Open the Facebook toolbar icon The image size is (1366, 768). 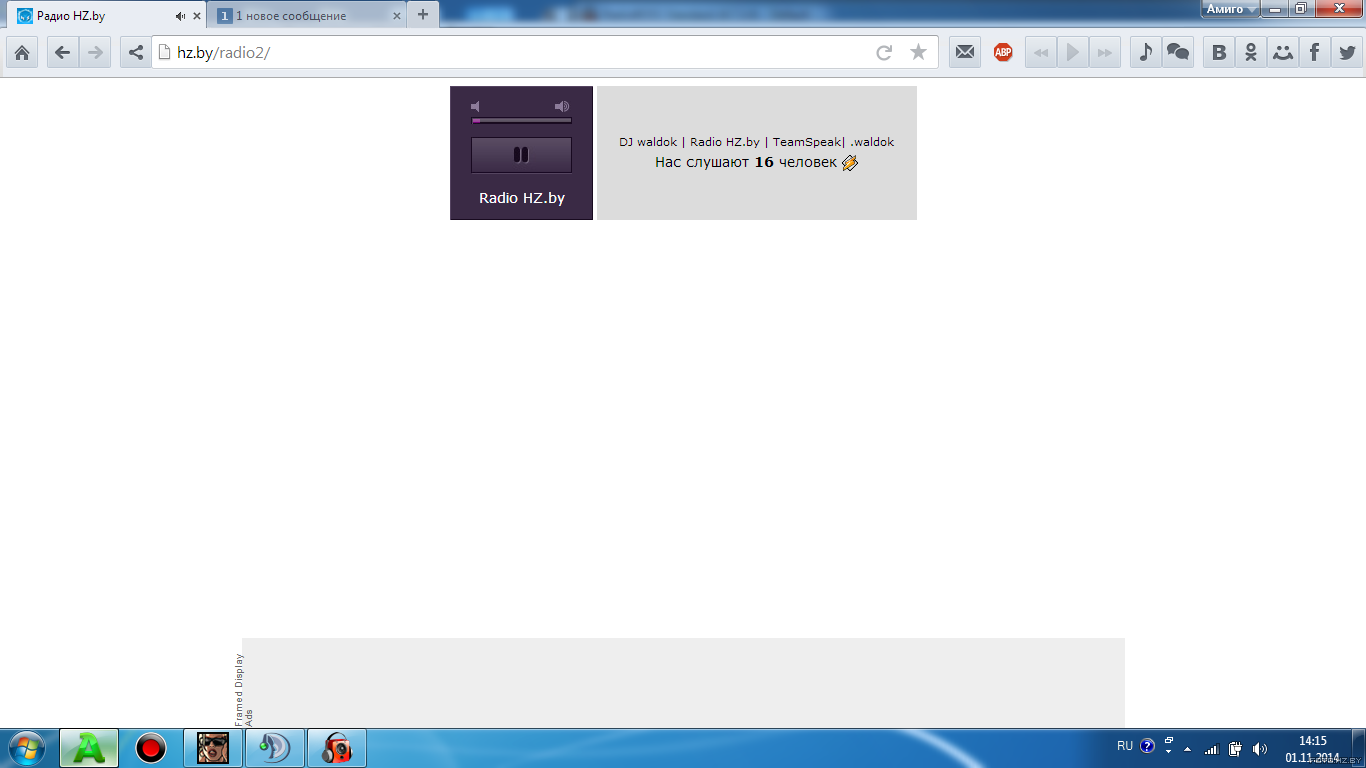pos(1314,52)
